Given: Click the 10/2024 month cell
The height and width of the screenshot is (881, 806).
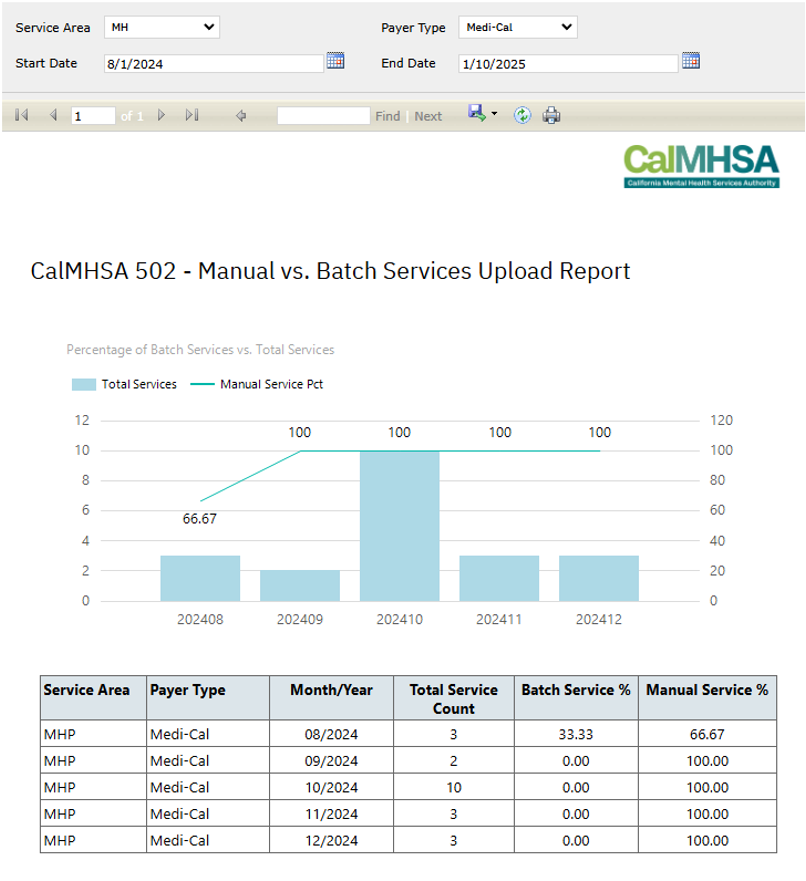Looking at the screenshot, I should point(331,787).
